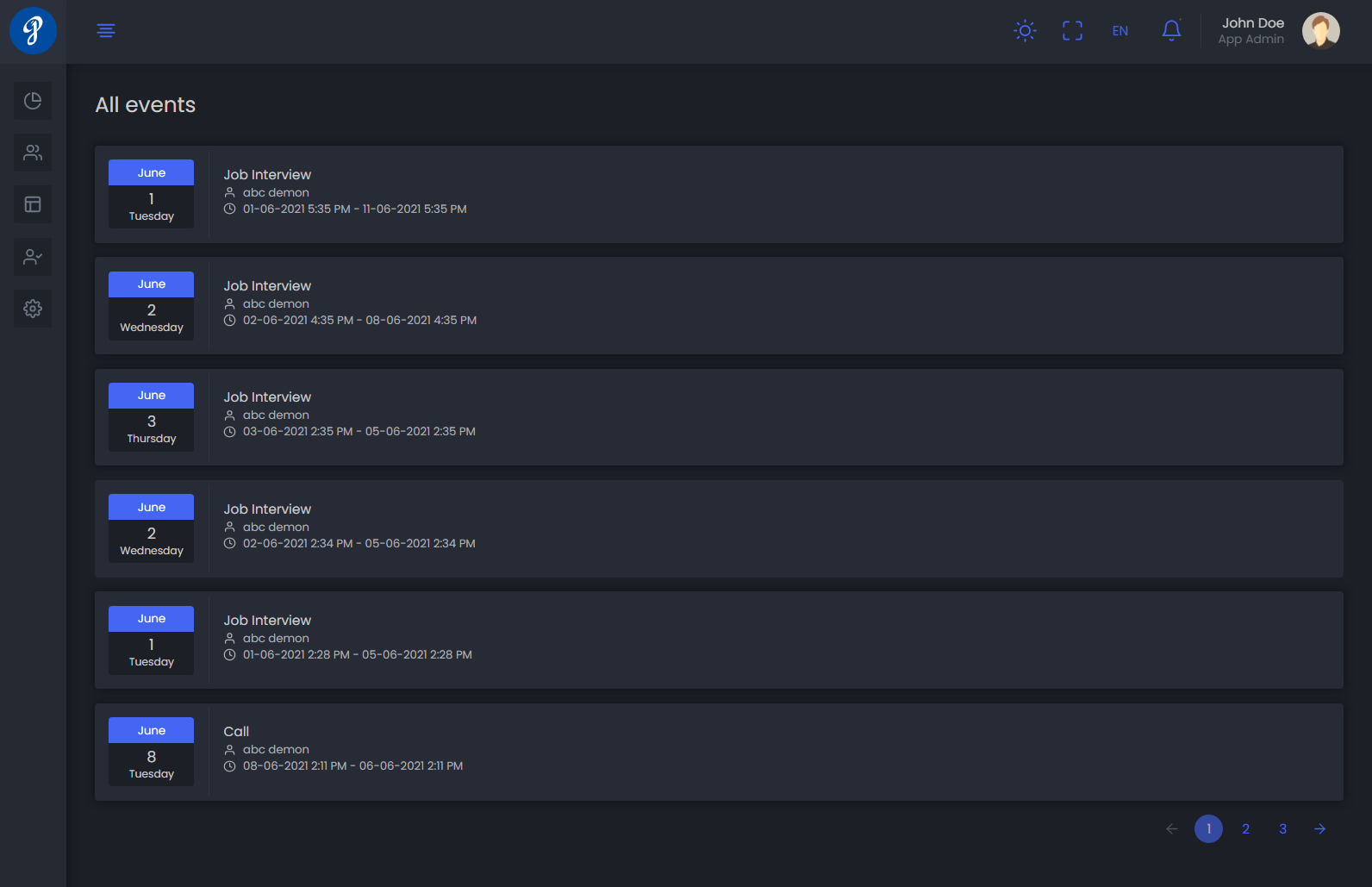Open the user-check sidebar icon
The height and width of the screenshot is (887, 1372).
33,257
